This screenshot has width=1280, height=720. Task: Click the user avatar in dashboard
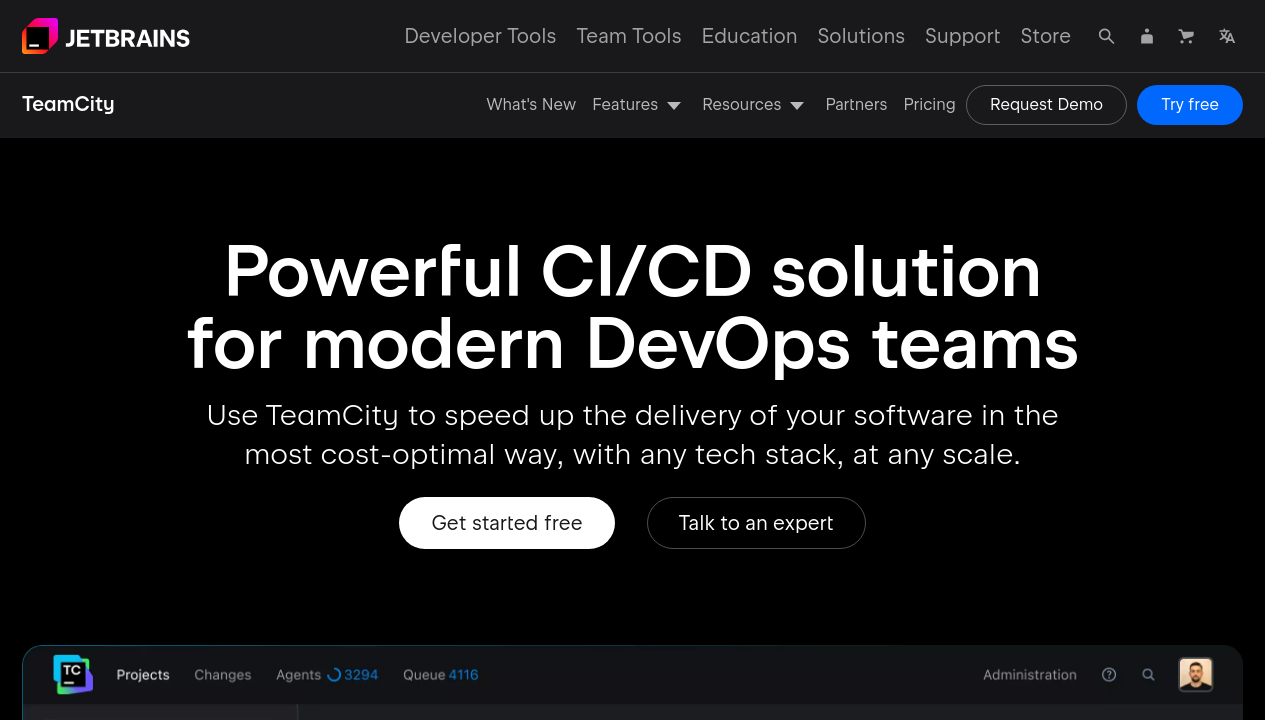1195,675
